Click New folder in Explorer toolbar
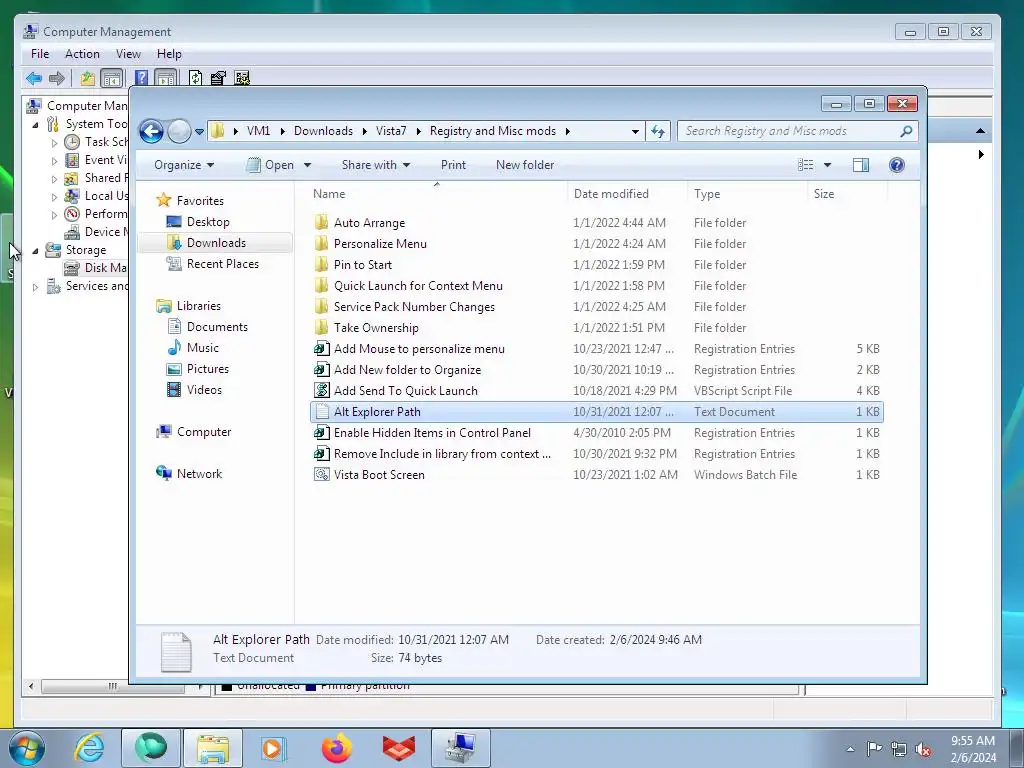This screenshot has height=768, width=1024. click(525, 165)
